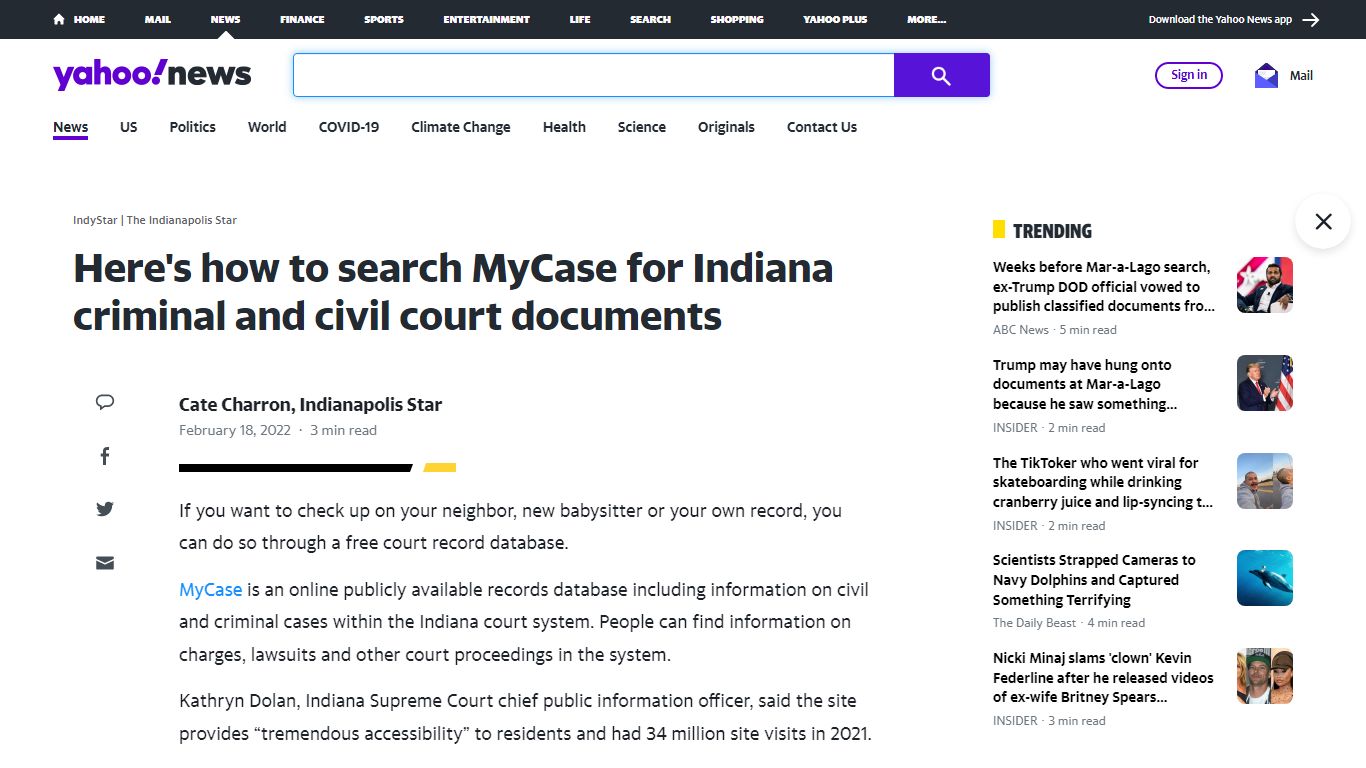
Task: Select the Climate Change tab
Action: click(461, 127)
